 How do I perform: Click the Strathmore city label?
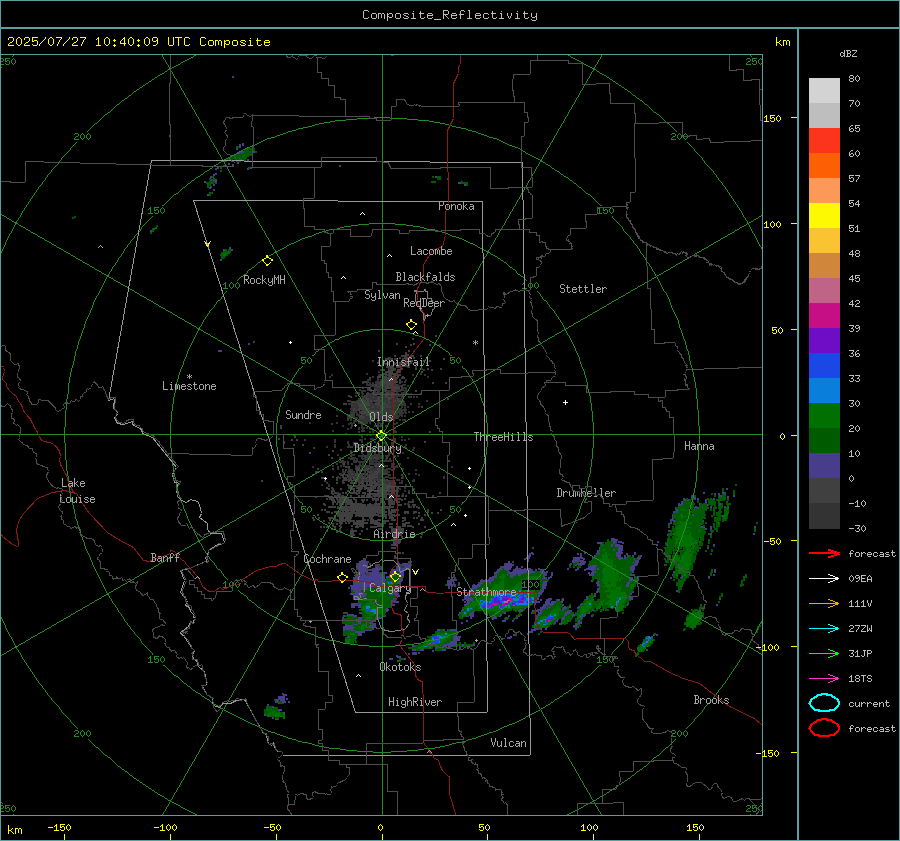(x=486, y=592)
